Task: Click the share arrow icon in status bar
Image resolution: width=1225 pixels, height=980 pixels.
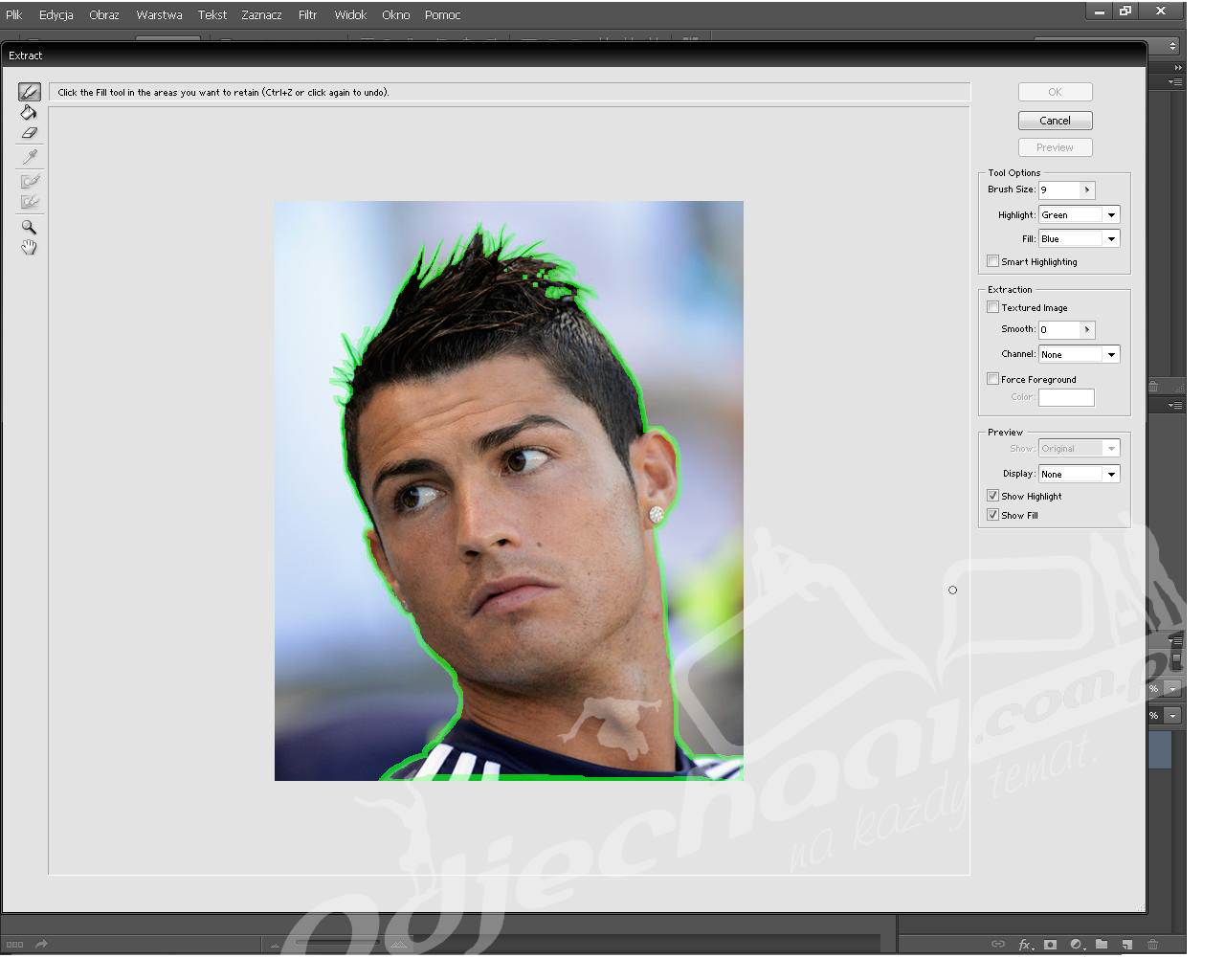Action: pos(41,944)
